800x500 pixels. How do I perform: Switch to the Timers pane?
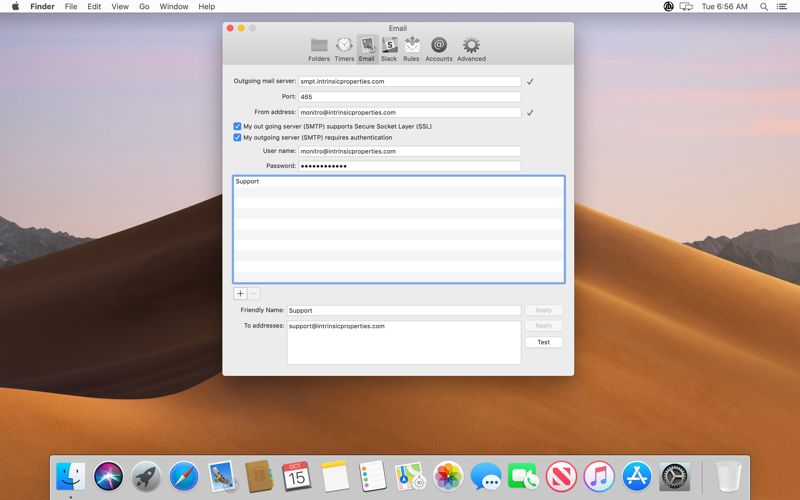(x=344, y=49)
